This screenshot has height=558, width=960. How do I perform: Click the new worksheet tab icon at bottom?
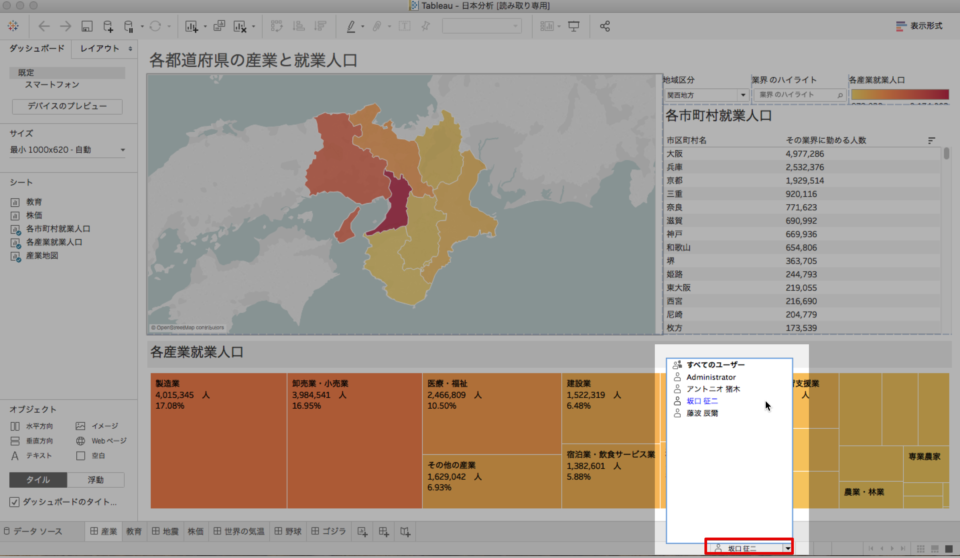pyautogui.click(x=362, y=532)
